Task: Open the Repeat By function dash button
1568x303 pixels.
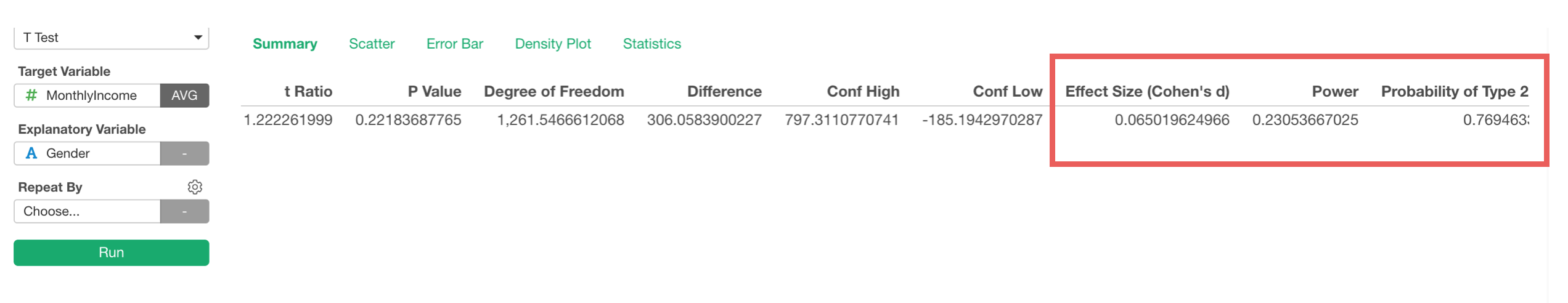Action: tap(184, 211)
